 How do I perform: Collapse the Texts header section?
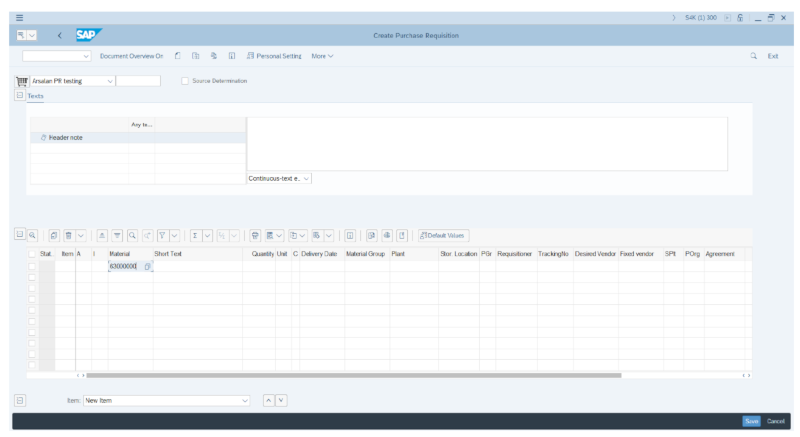[20, 96]
